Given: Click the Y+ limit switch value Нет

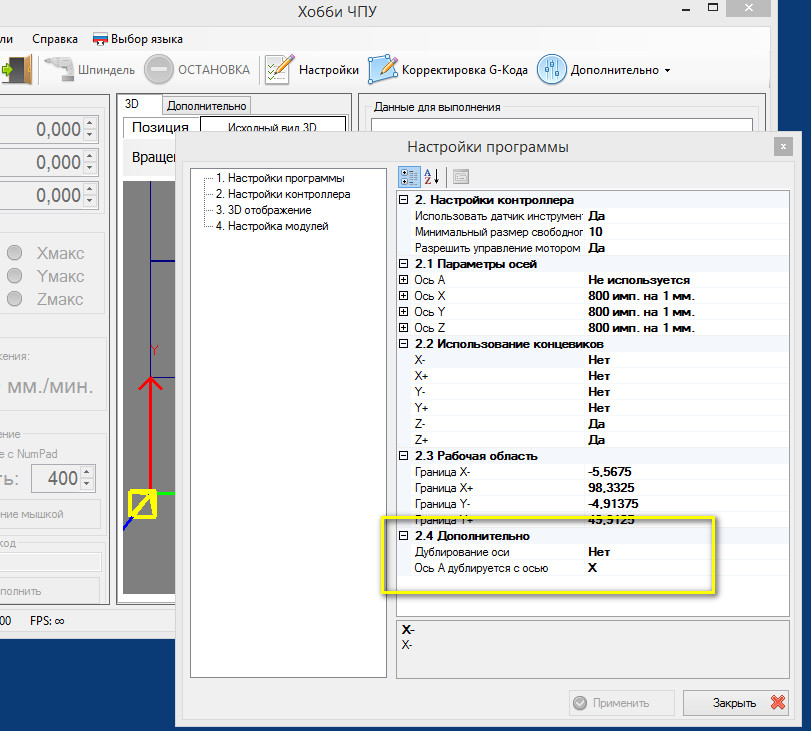Looking at the screenshot, I should [x=687, y=408].
